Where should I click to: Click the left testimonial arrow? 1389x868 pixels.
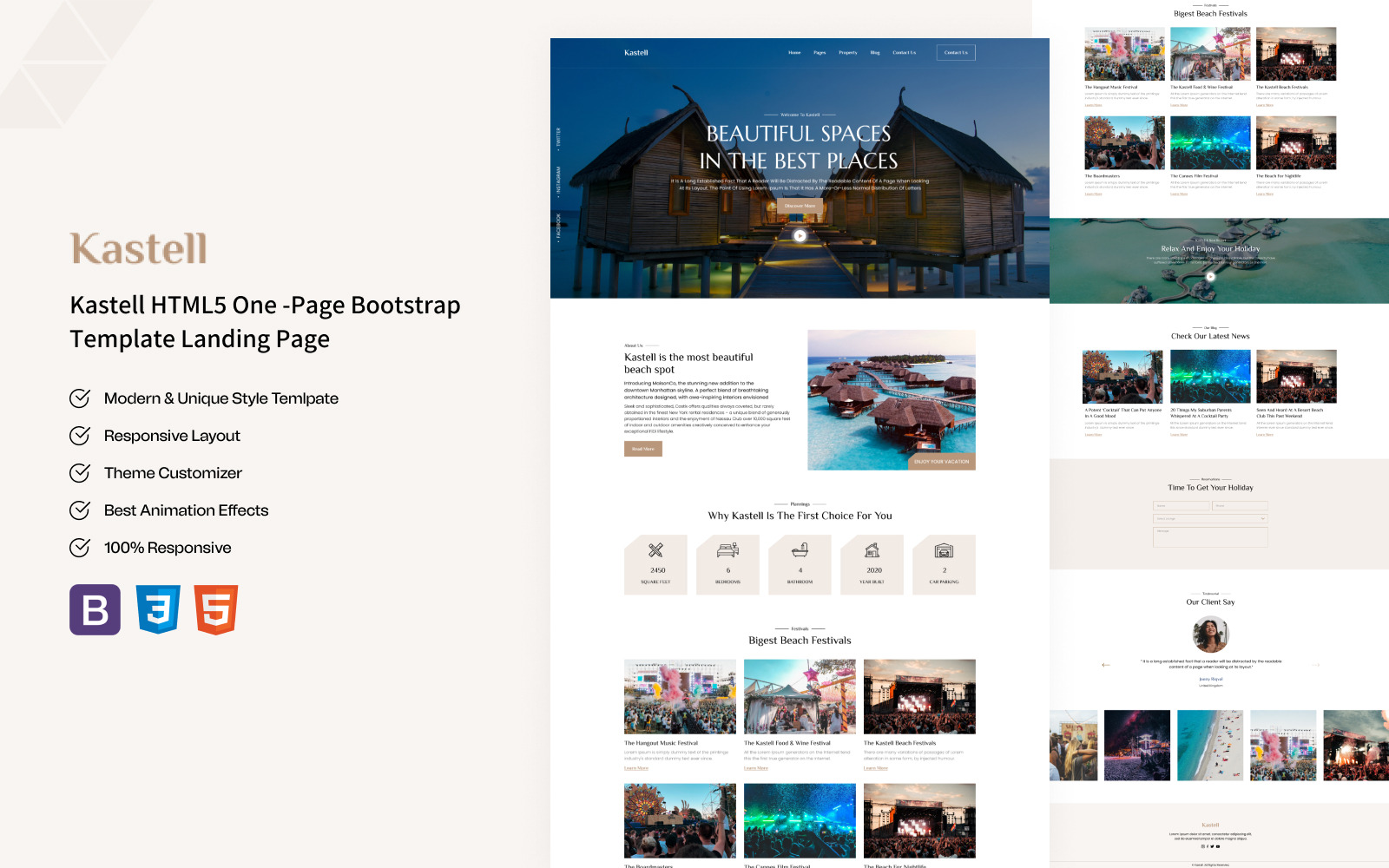coord(1106,665)
